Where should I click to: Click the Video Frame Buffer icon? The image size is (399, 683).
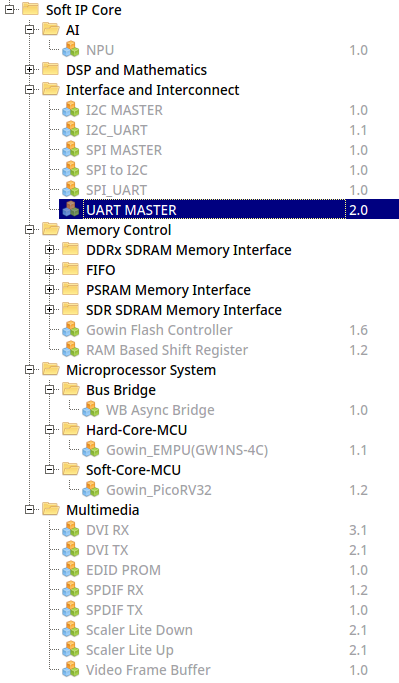click(x=71, y=669)
